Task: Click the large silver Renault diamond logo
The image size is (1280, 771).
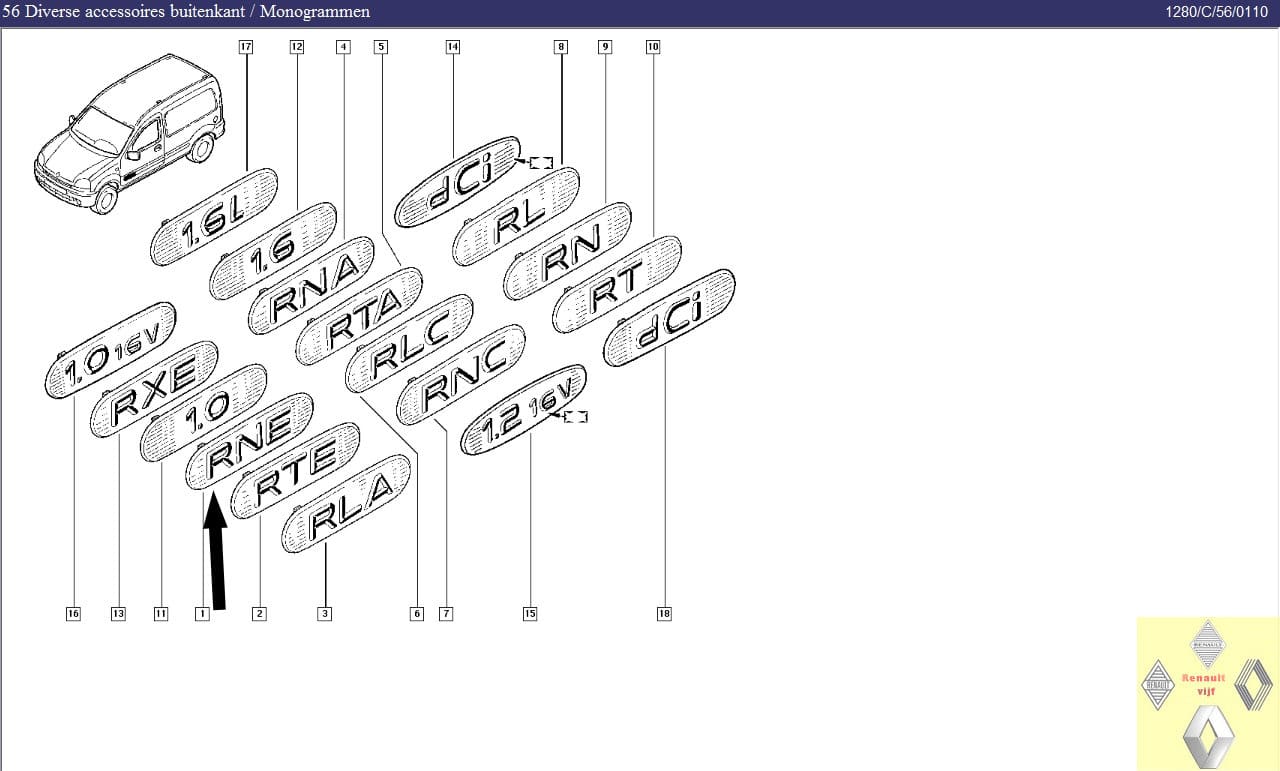Action: [x=1207, y=737]
